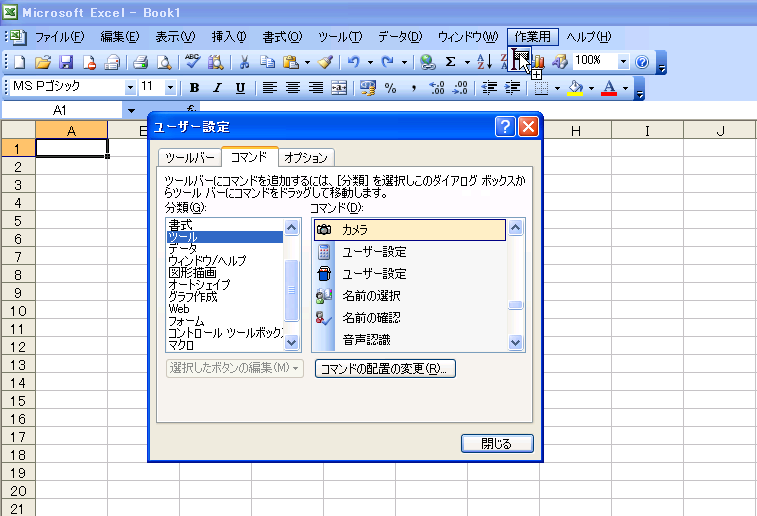Open the font name dropdown

[x=130, y=88]
